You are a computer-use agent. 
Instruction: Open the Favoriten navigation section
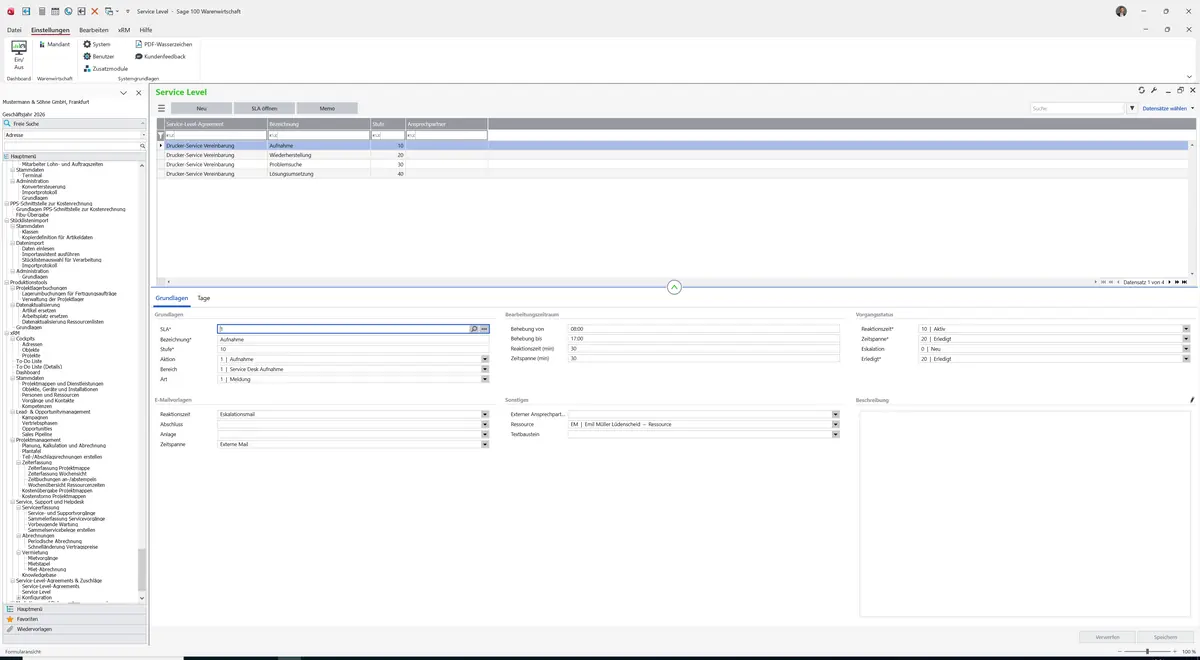[74, 619]
